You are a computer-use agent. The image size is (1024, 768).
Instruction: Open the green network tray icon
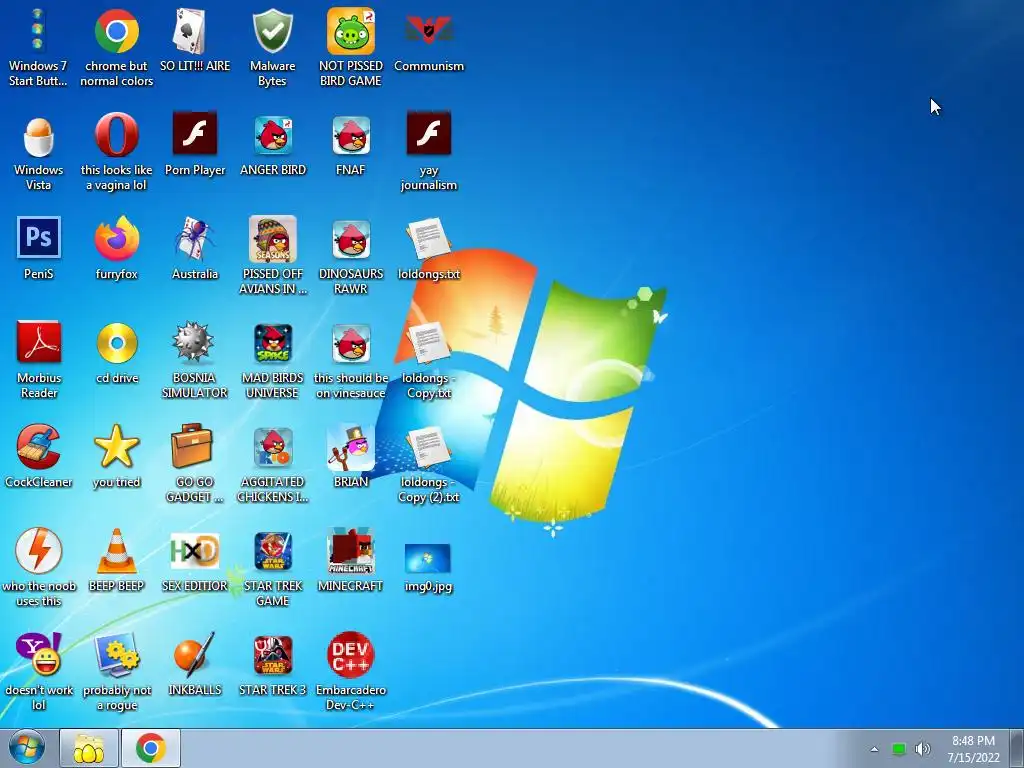coord(899,750)
